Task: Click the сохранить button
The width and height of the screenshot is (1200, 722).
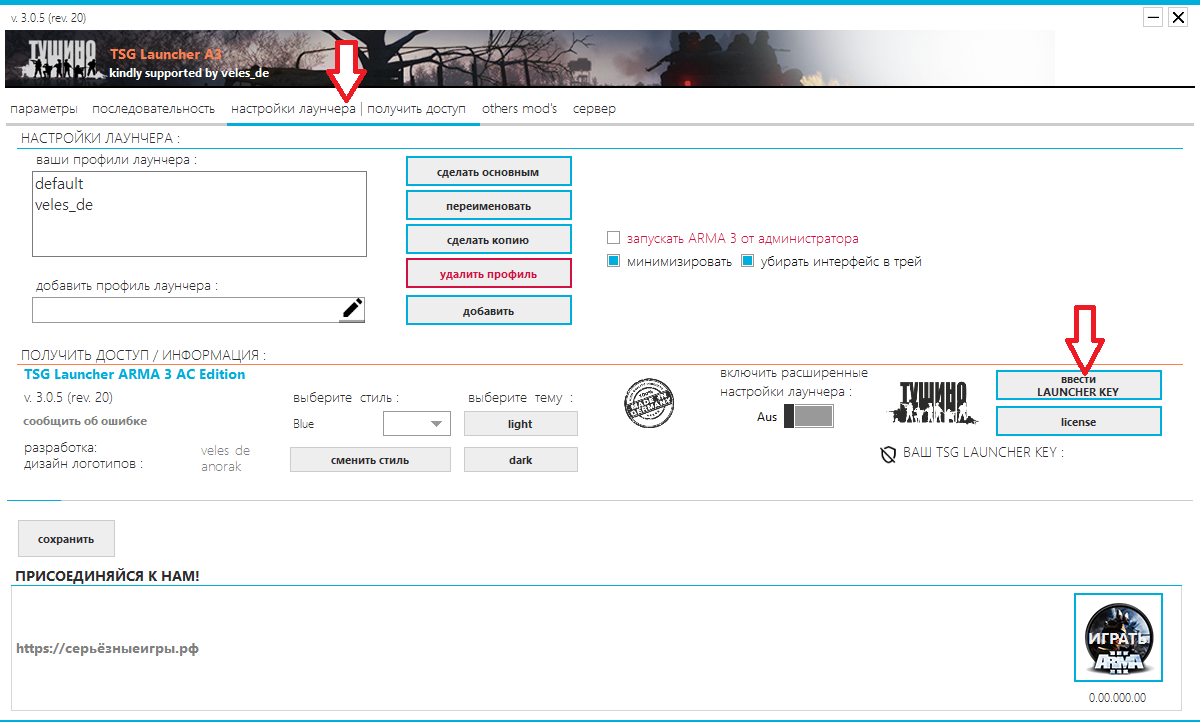Action: [66, 538]
